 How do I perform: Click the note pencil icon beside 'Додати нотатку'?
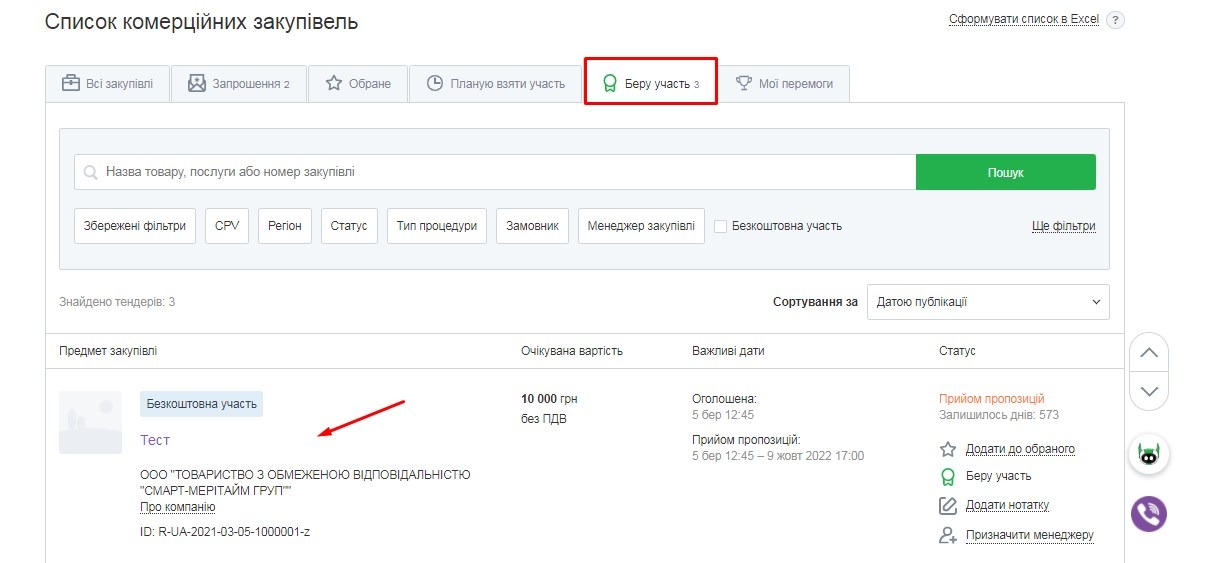pos(948,506)
